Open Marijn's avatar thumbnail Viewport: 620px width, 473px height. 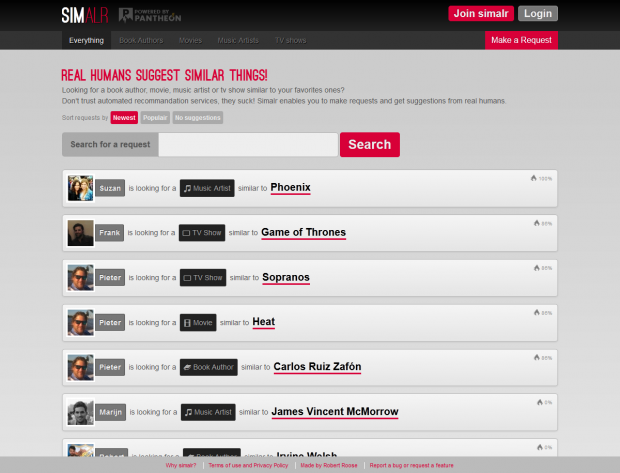[81, 412]
